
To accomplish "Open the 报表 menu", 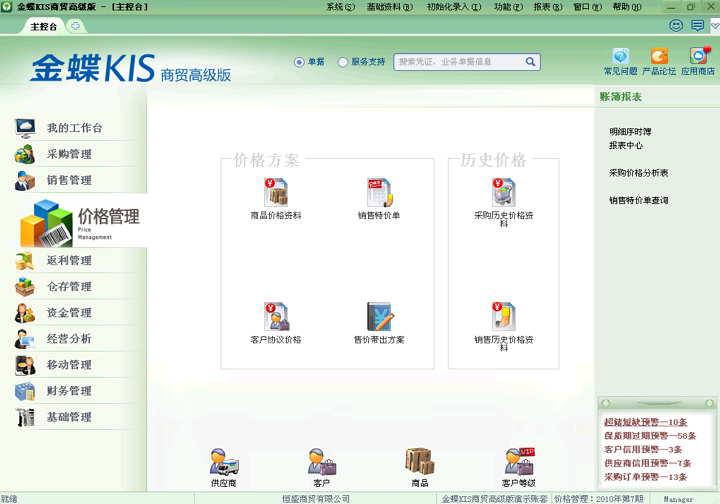I will (x=547, y=7).
